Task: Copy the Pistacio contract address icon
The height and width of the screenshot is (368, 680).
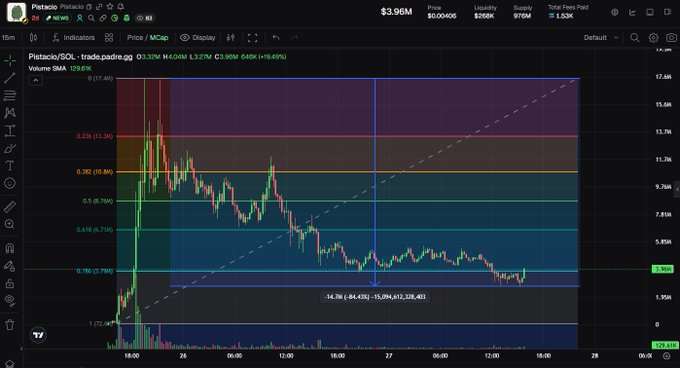Action: click(89, 7)
